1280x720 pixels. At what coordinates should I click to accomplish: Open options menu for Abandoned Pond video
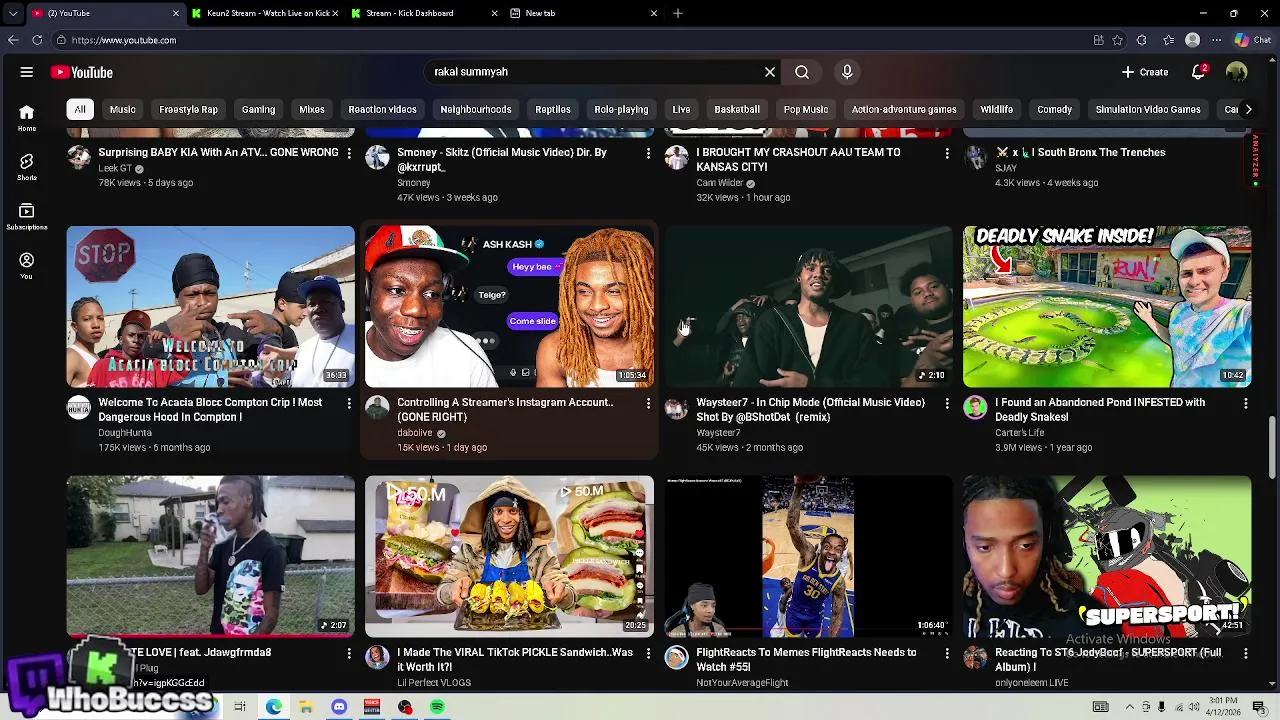[1246, 403]
